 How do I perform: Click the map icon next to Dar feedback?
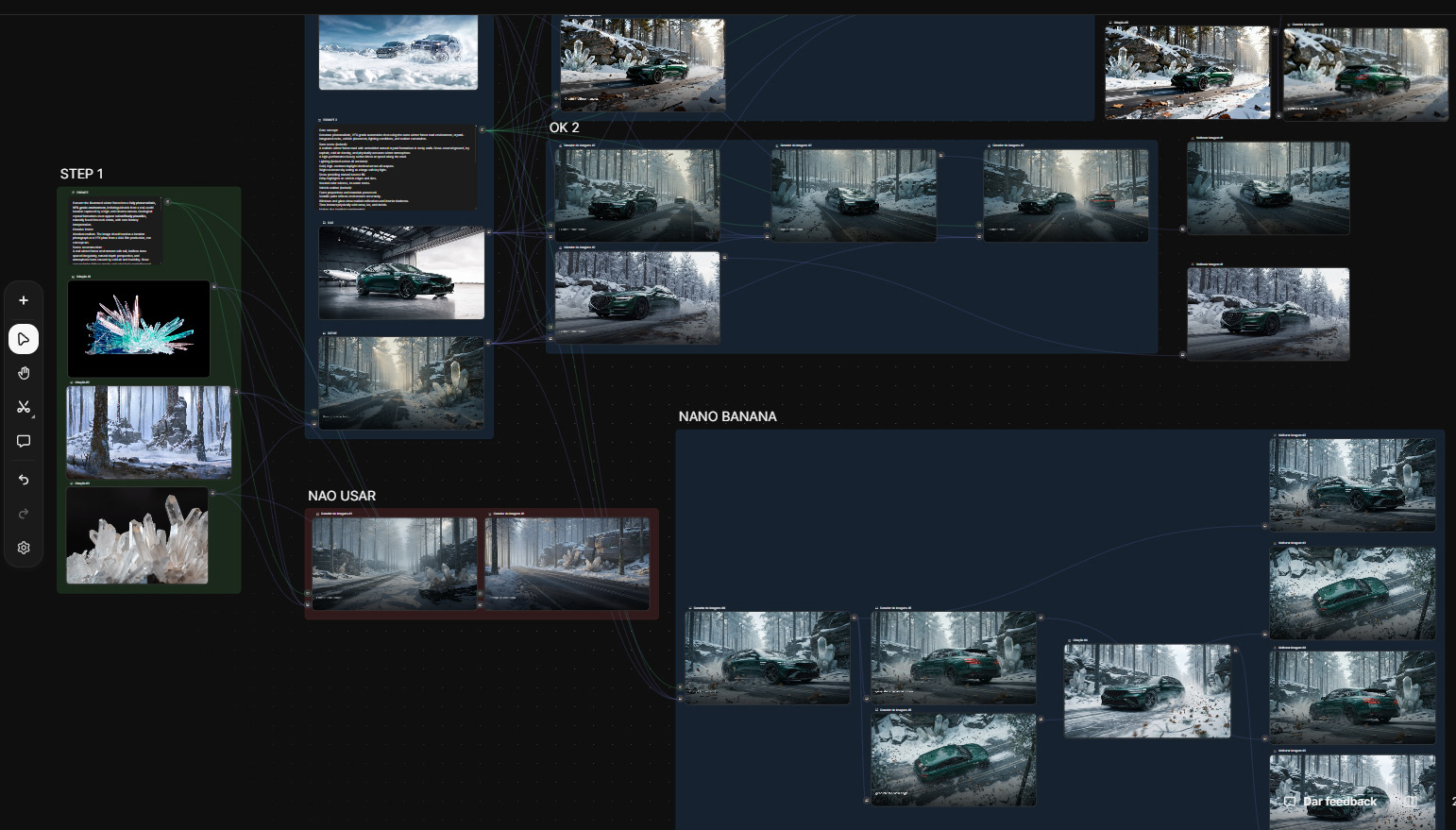(x=1410, y=801)
